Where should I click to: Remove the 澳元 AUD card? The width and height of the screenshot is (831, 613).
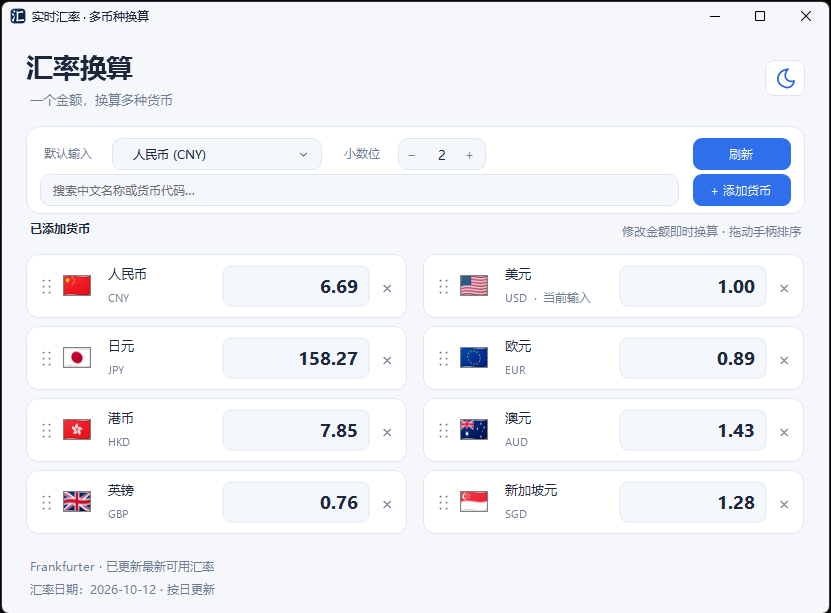point(784,432)
